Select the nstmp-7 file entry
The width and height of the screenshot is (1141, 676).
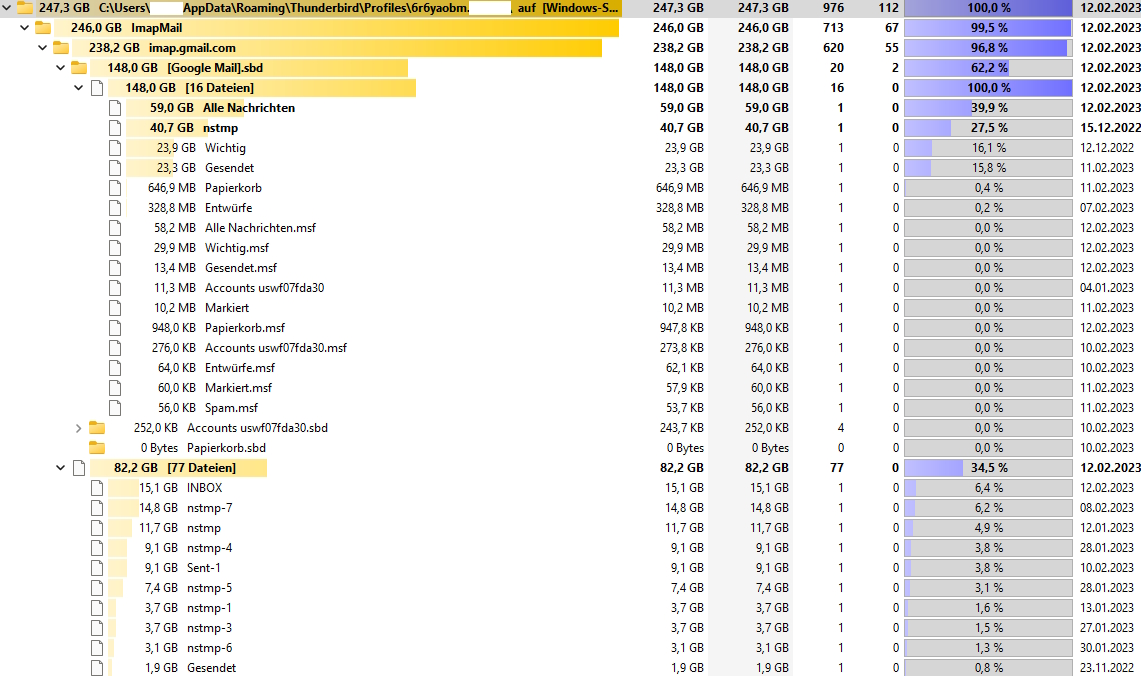click(x=209, y=508)
